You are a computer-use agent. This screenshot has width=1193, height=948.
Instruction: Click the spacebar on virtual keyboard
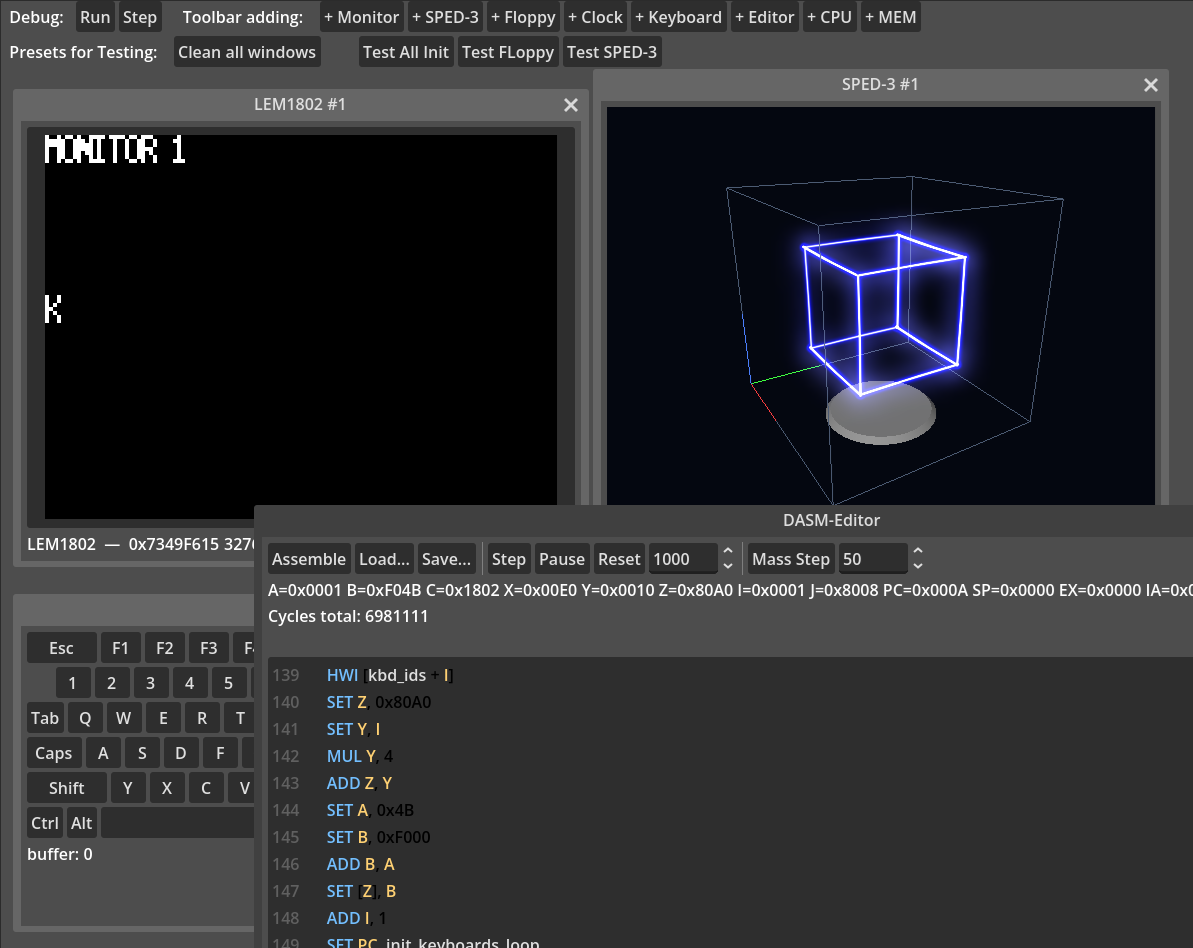[x=177, y=823]
